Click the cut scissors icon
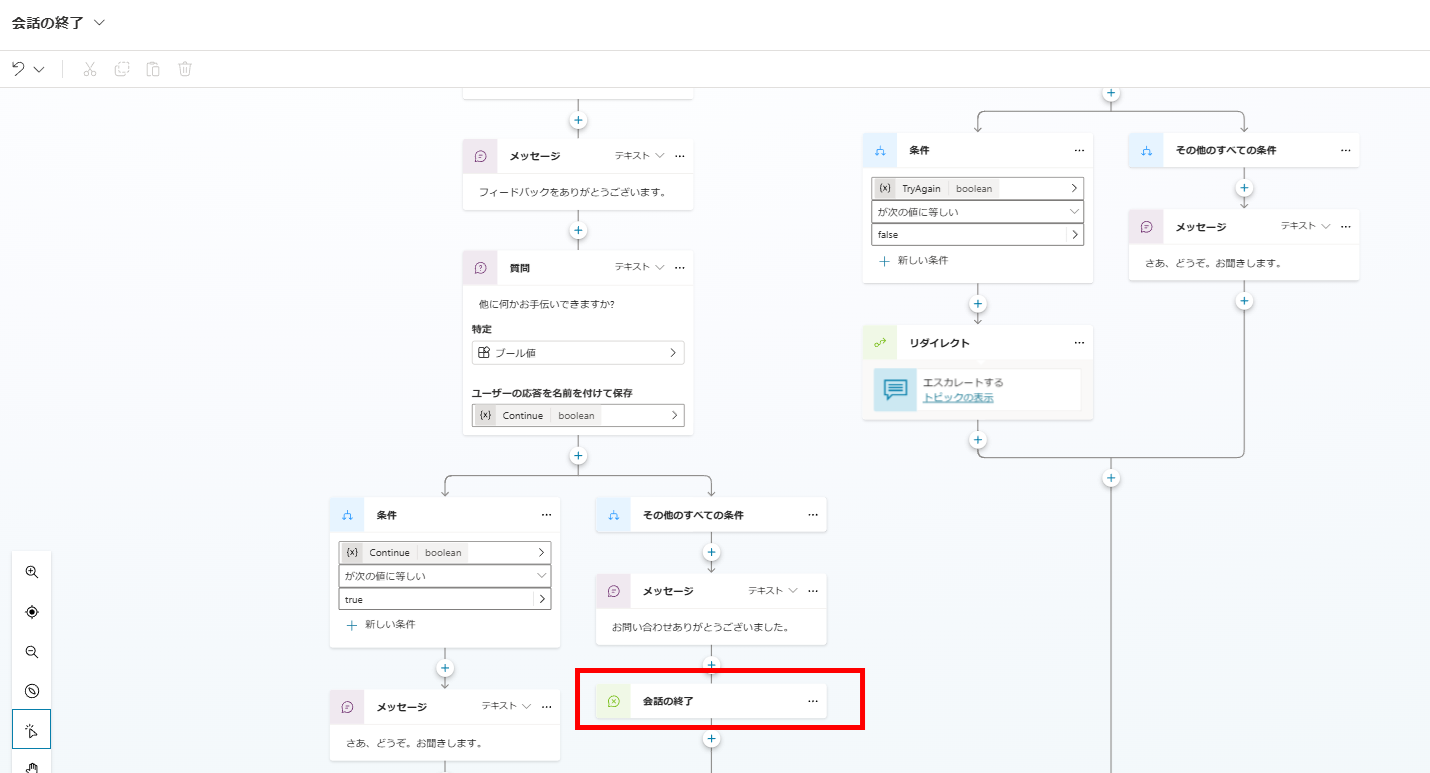This screenshot has height=773, width=1430. [x=88, y=68]
